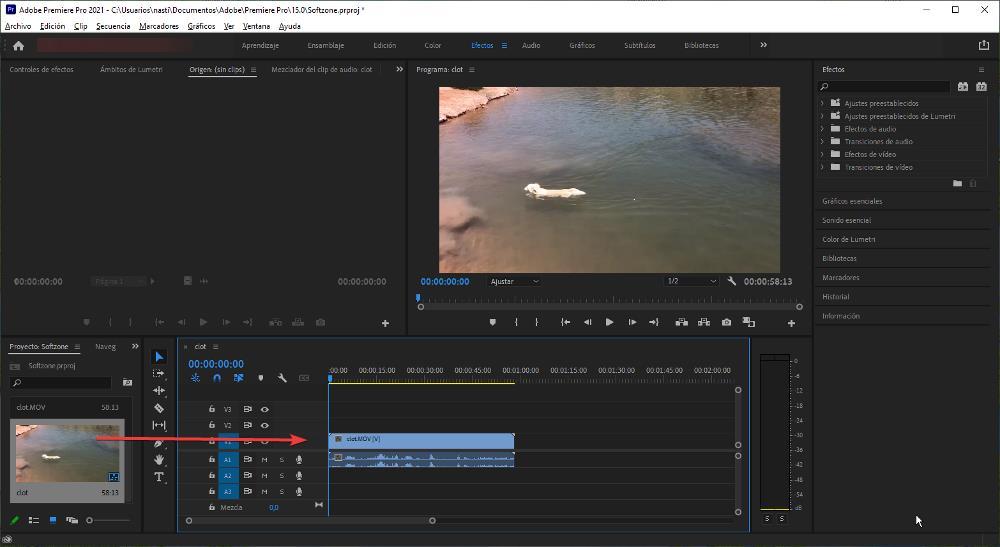Click the Lift button in Program monitor

681,323
